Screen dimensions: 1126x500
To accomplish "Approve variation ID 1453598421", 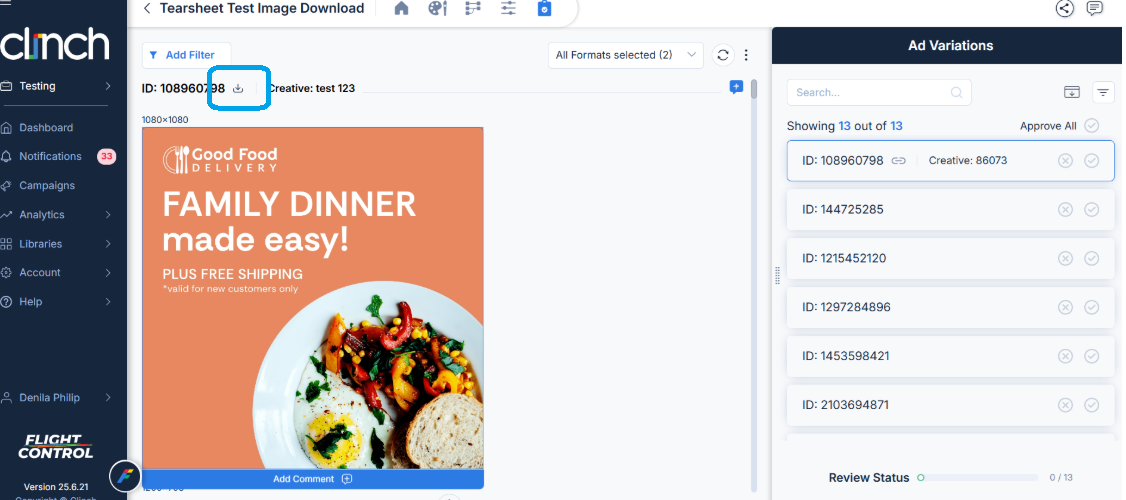I will 1092,356.
